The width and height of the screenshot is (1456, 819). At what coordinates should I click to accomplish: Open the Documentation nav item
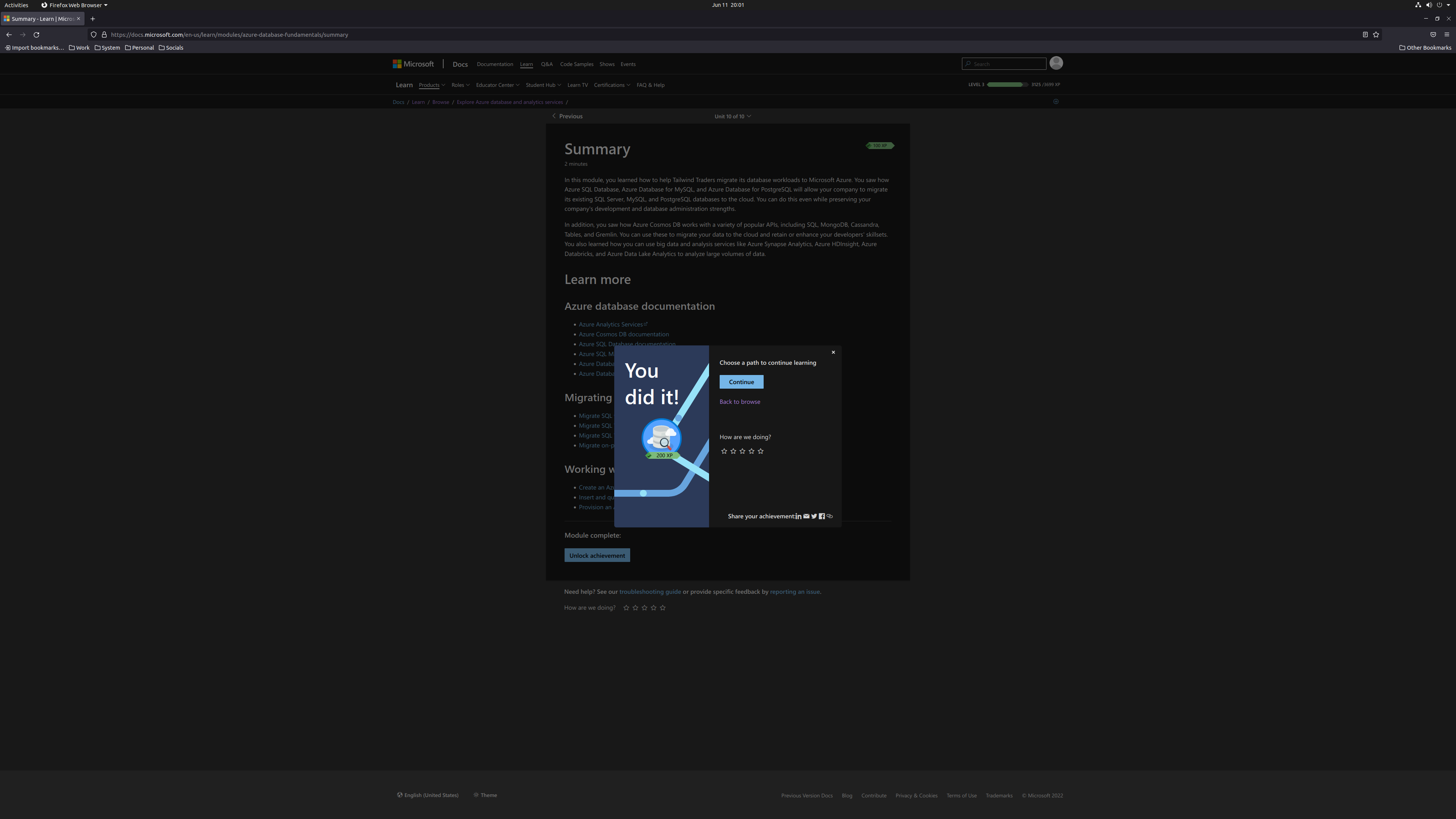494,64
